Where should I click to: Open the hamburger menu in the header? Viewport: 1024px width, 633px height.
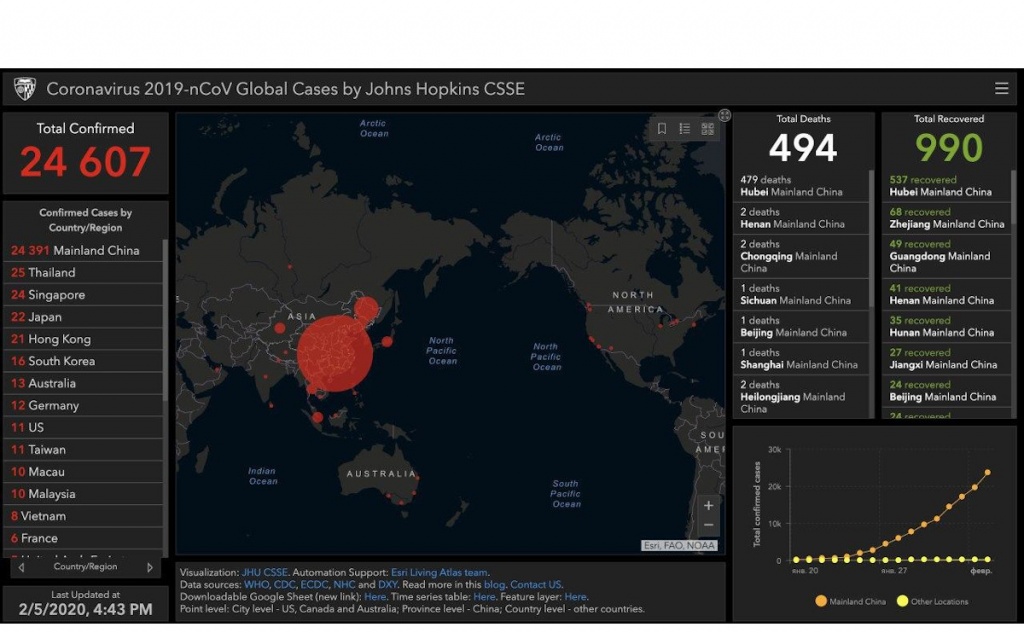(x=1001, y=88)
